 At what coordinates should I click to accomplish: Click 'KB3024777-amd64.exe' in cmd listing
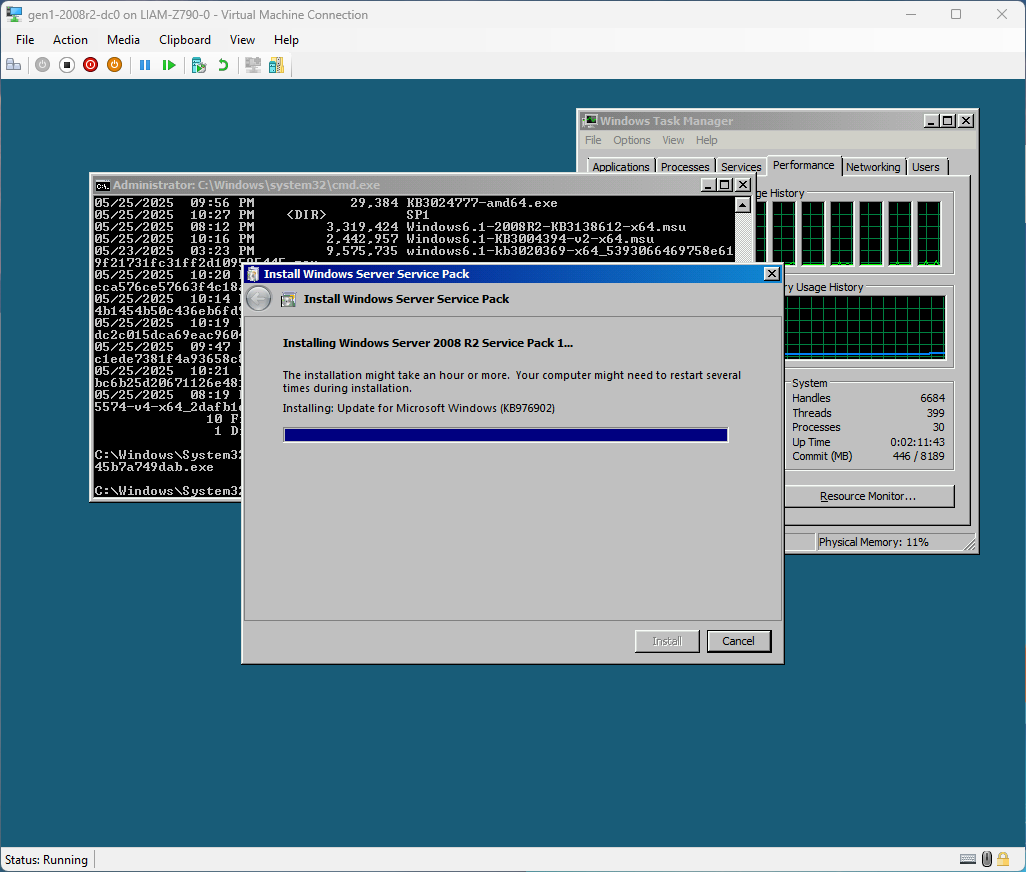tap(482, 203)
